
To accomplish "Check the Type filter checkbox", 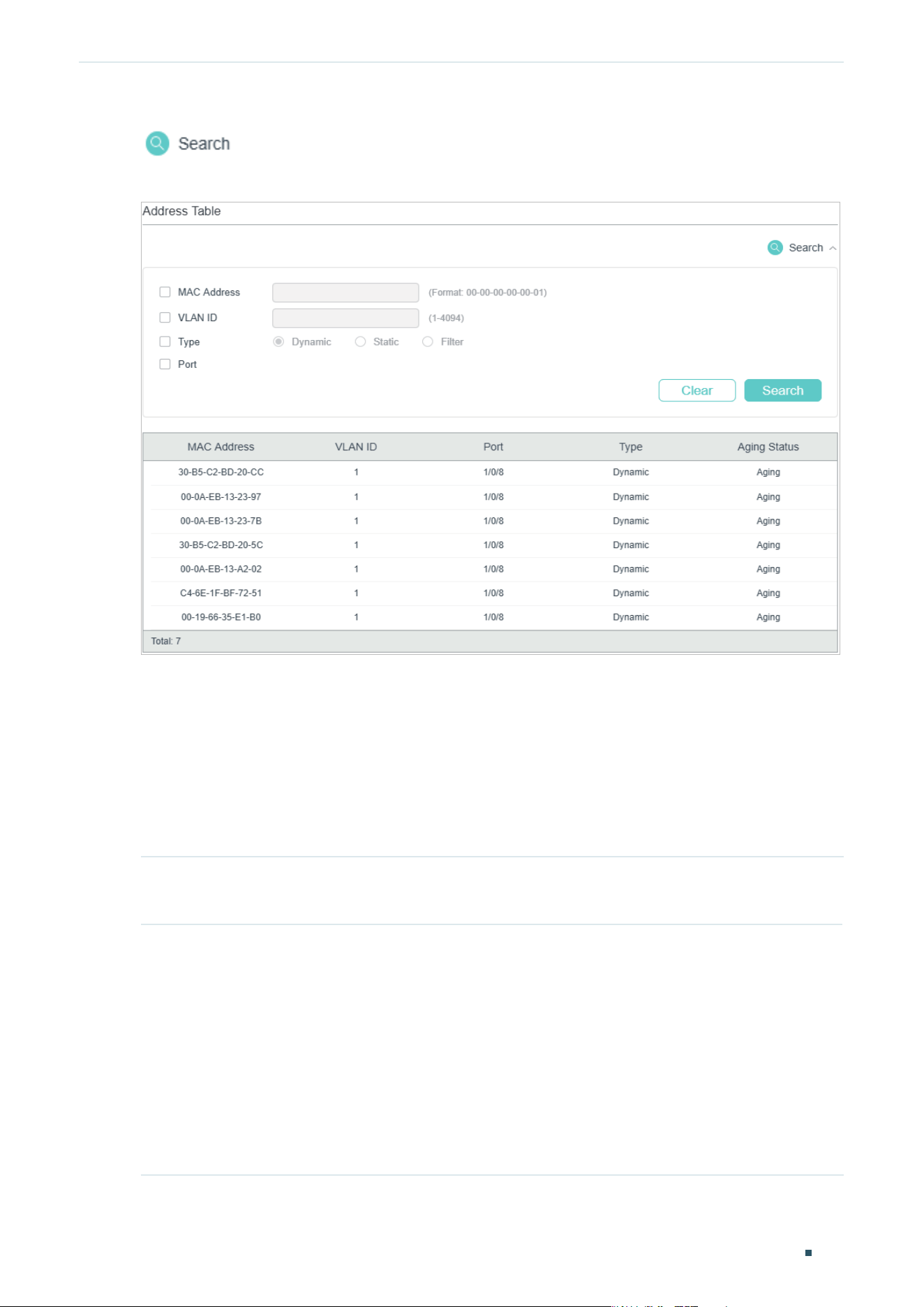I will click(165, 341).
